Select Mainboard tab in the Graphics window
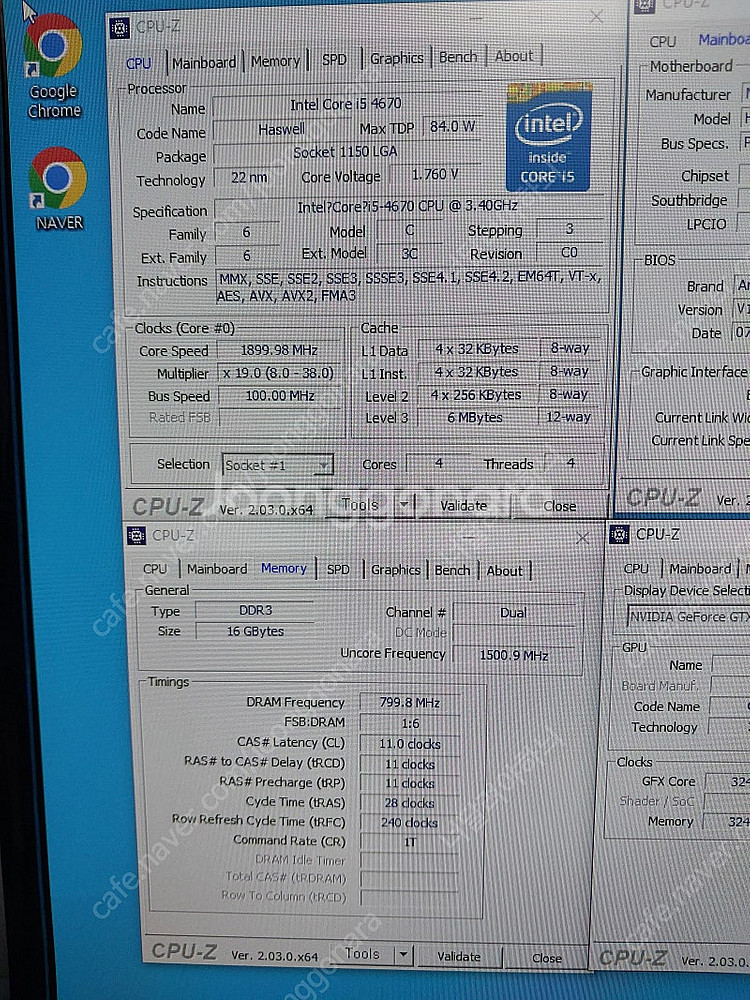Image resolution: width=750 pixels, height=1000 pixels. coord(700,568)
